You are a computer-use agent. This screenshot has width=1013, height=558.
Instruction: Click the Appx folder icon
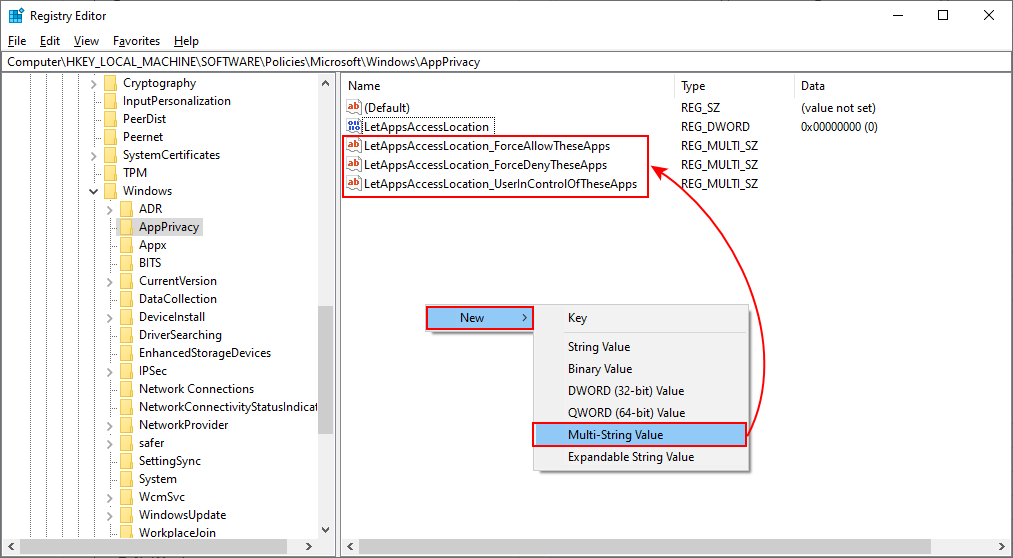click(x=127, y=245)
